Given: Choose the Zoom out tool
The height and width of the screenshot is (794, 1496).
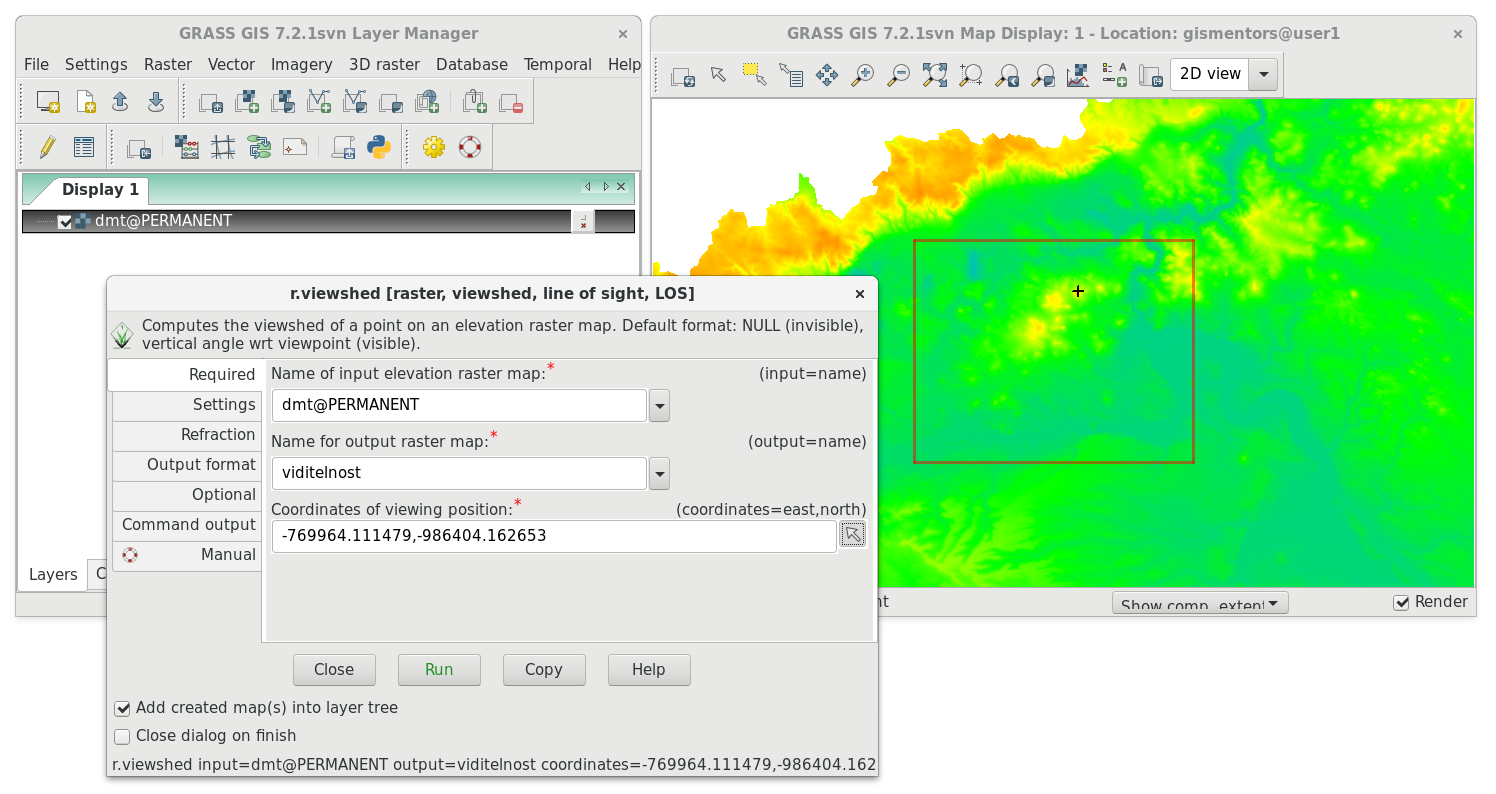Looking at the screenshot, I should 898,75.
